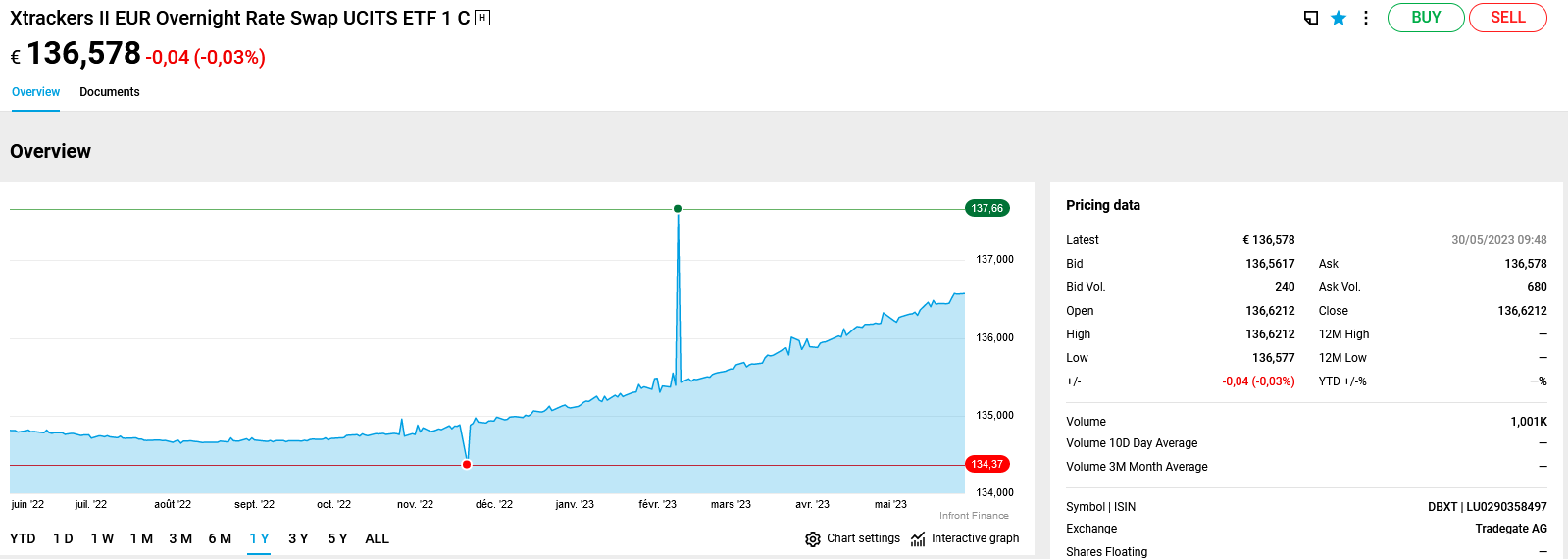Click the H badge next to ETF name
The width and height of the screenshot is (1568, 559).
(482, 18)
